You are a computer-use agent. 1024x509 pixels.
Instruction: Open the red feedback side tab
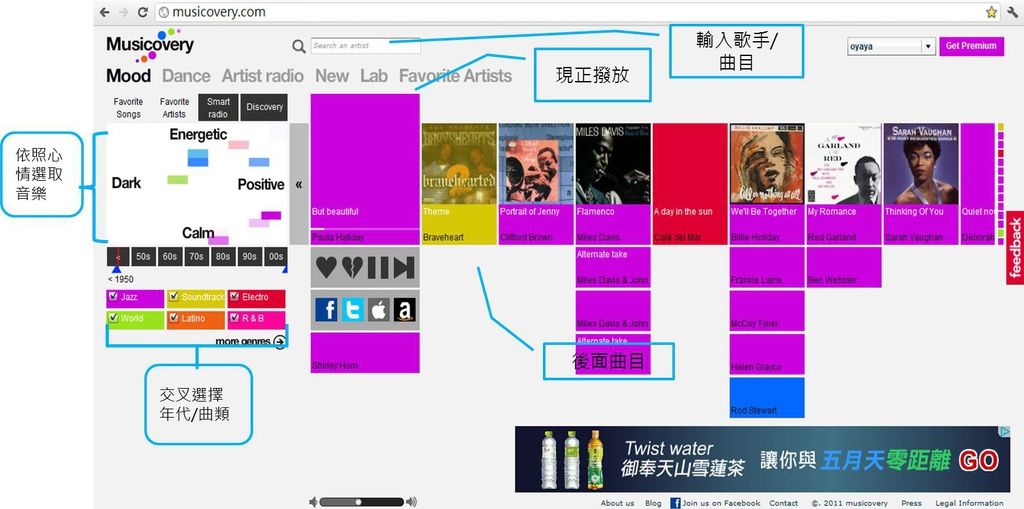[1015, 248]
